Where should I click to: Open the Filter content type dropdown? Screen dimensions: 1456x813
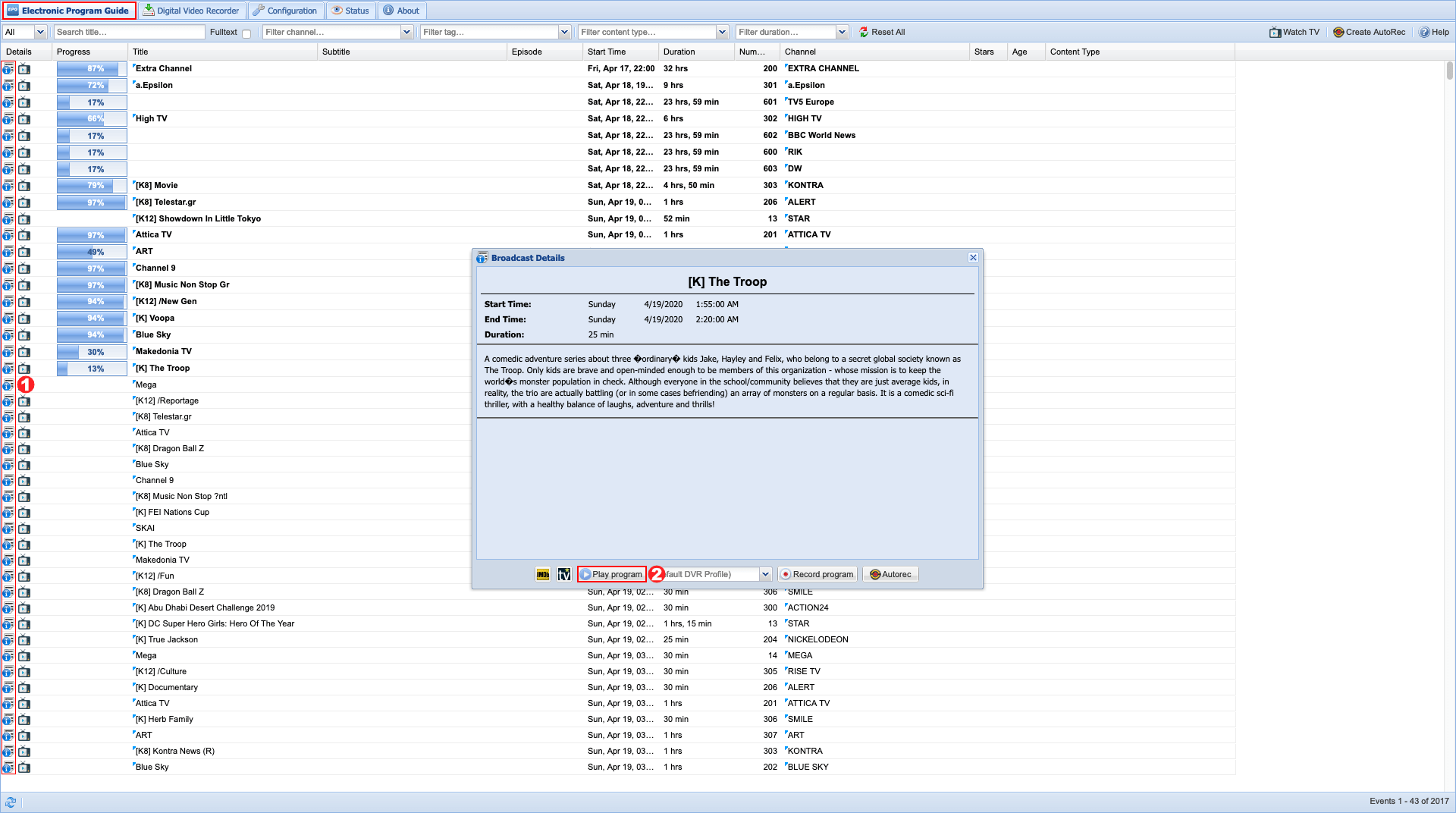tap(722, 32)
